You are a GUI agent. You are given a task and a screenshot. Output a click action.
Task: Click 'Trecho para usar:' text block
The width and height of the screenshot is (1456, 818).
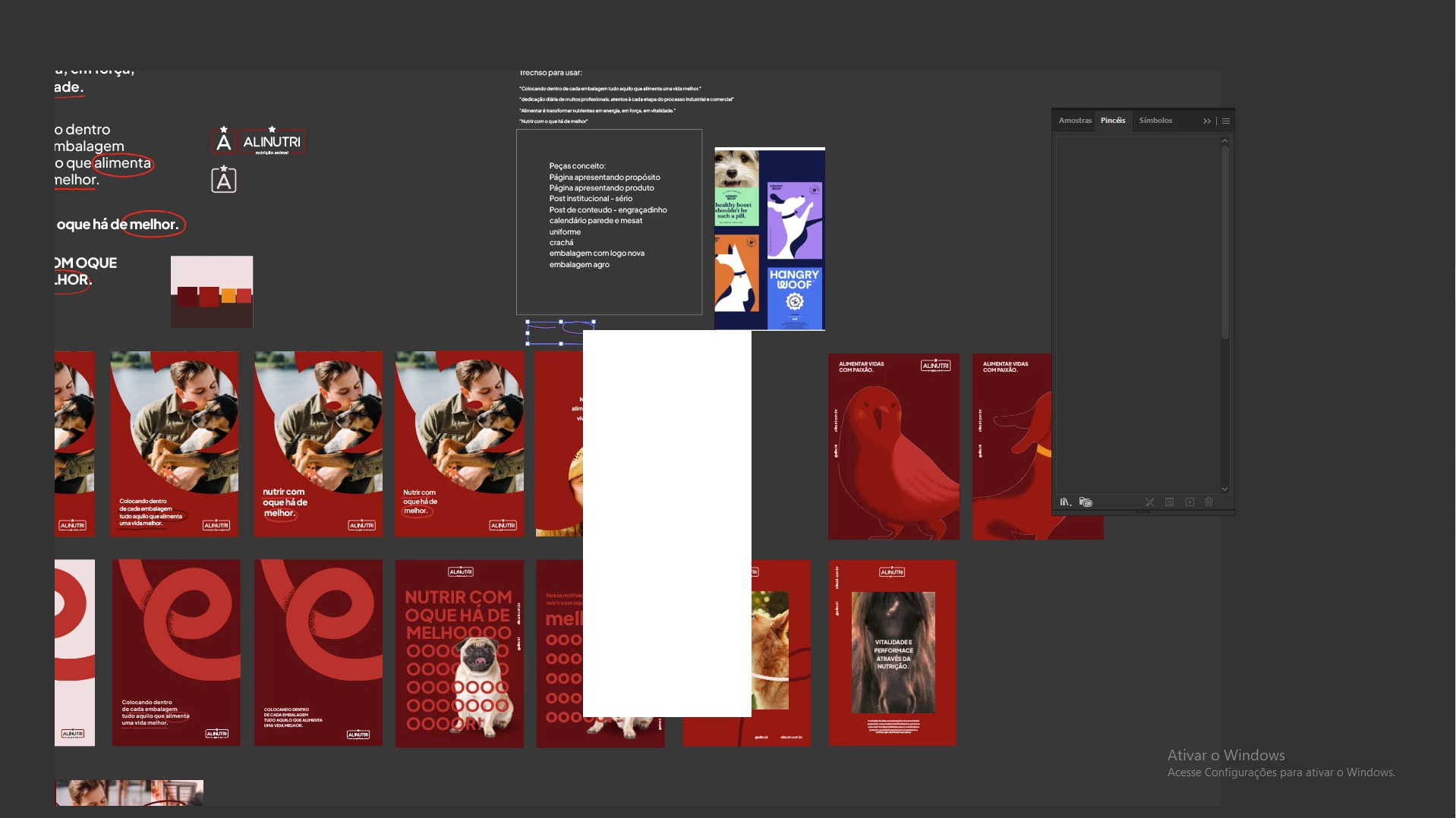(x=550, y=73)
